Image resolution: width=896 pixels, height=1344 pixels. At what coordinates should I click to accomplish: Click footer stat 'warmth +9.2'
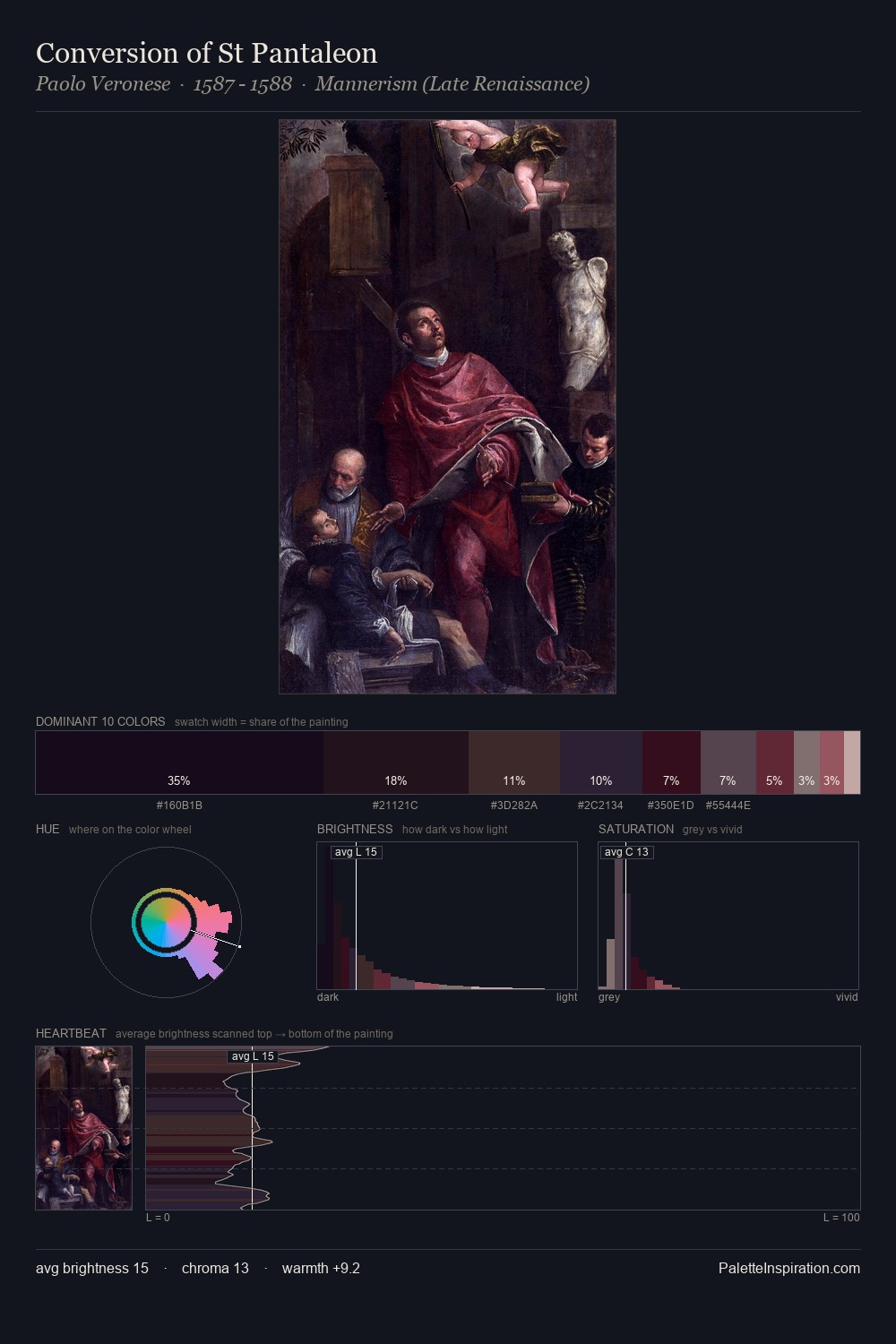click(321, 1268)
